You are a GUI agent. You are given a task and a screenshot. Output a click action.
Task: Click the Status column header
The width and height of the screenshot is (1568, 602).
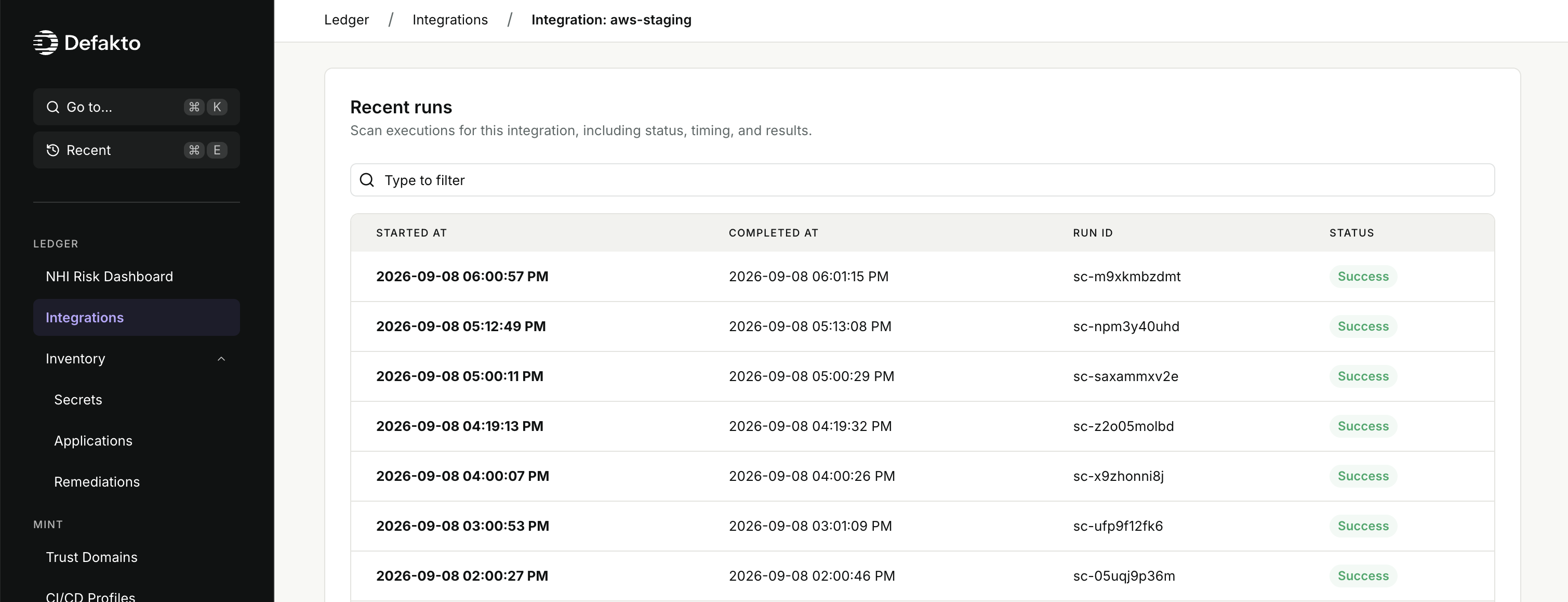click(x=1351, y=233)
